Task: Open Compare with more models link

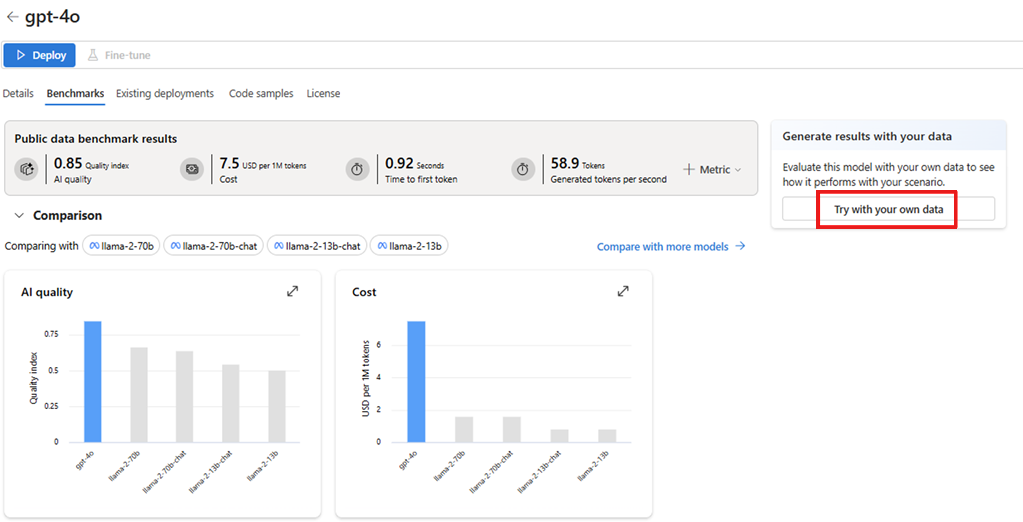Action: pos(671,246)
